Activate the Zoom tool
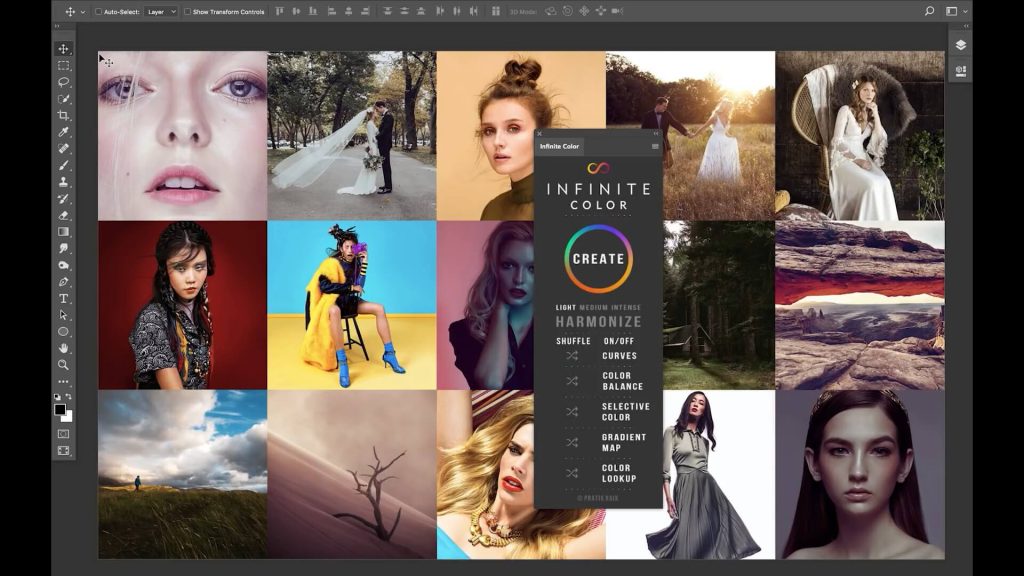Viewport: 1024px width, 576px height. pos(63,365)
